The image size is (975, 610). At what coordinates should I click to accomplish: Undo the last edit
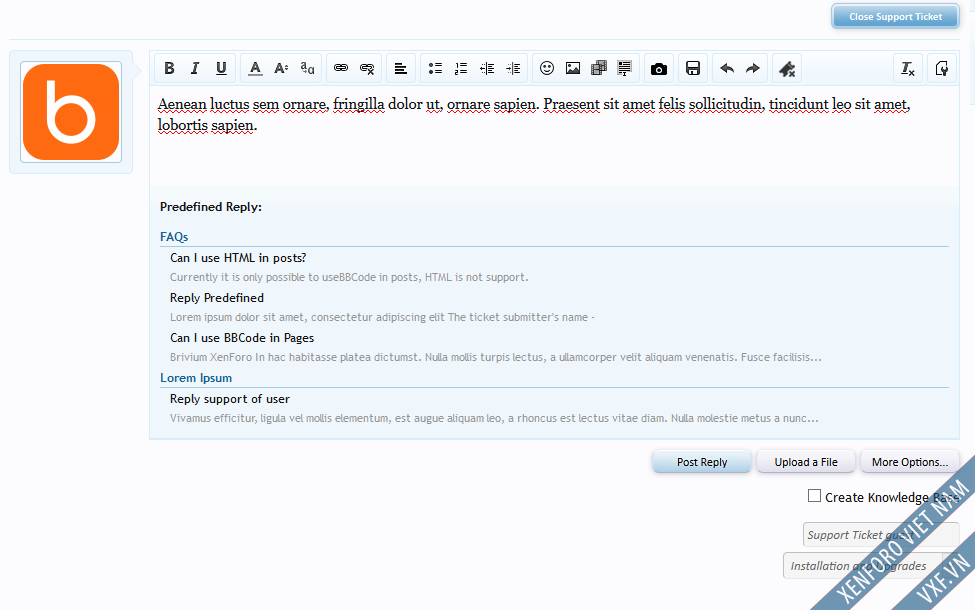(x=727, y=68)
